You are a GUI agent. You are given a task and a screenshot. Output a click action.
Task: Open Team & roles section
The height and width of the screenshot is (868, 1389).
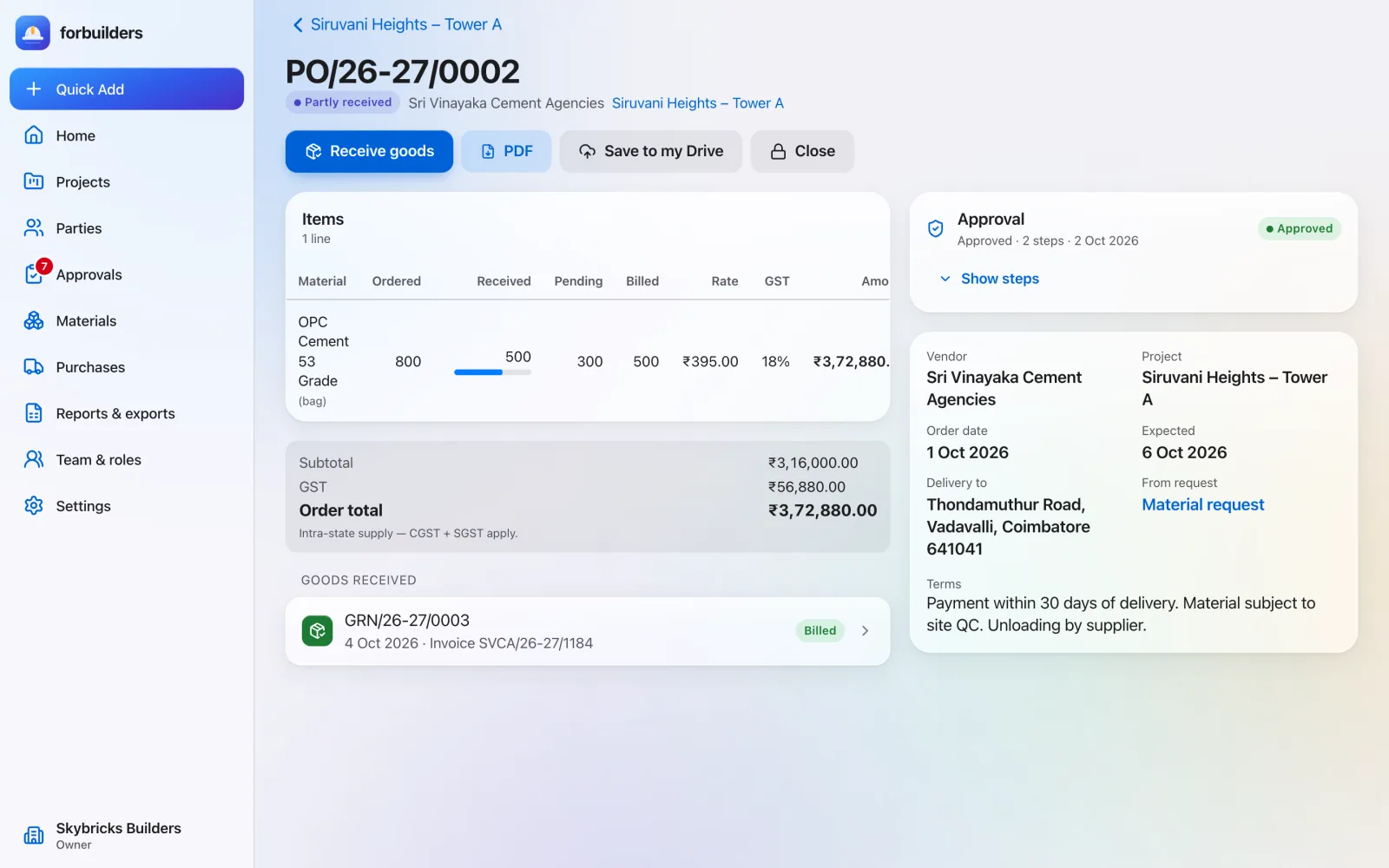pos(127,460)
